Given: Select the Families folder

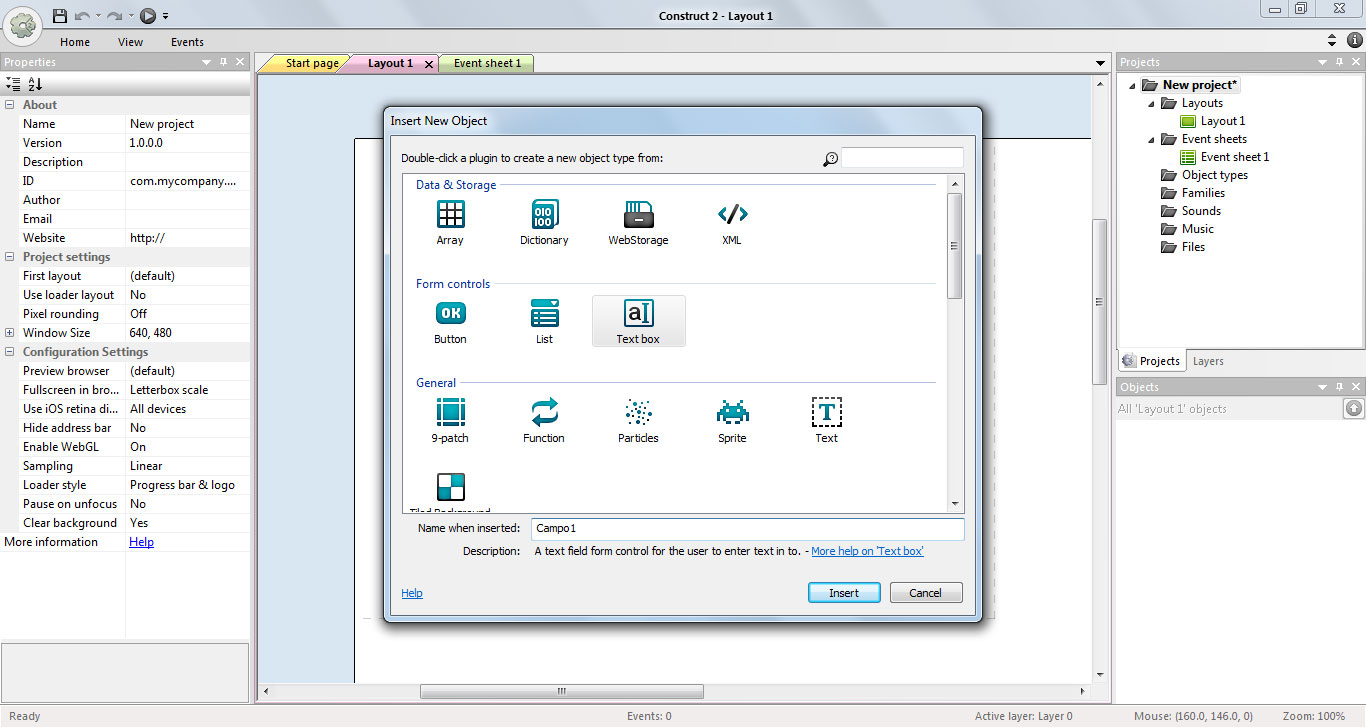Looking at the screenshot, I should 1193,193.
